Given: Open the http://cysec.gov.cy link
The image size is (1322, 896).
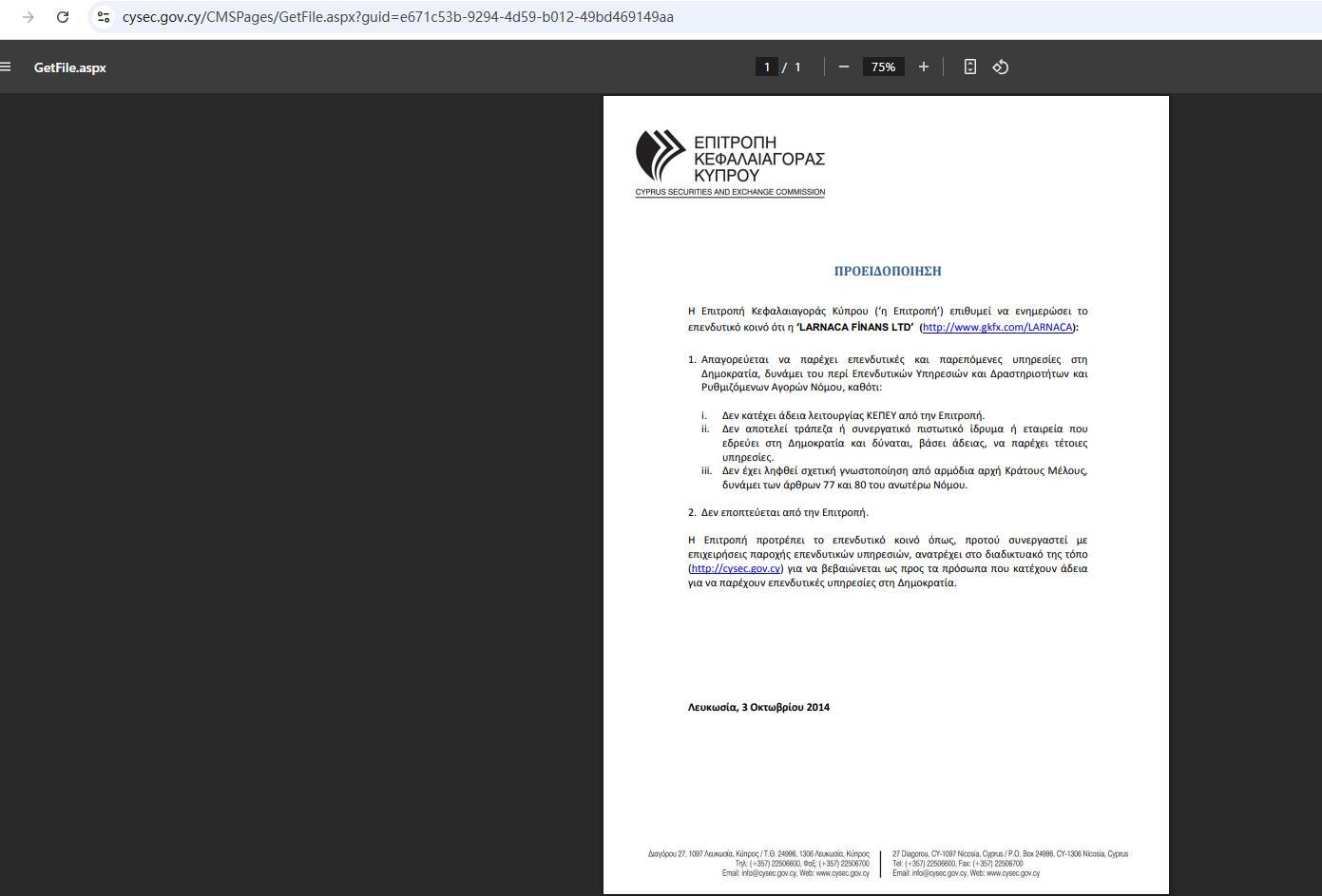Looking at the screenshot, I should coord(736,568).
